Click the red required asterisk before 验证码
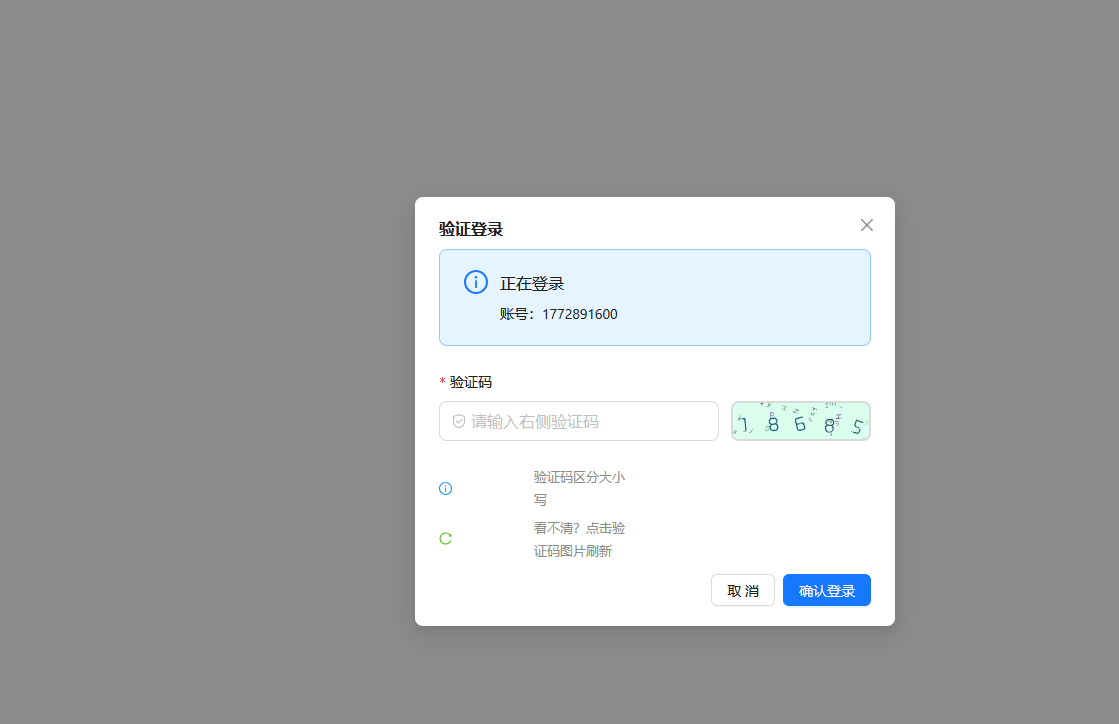 (x=442, y=383)
